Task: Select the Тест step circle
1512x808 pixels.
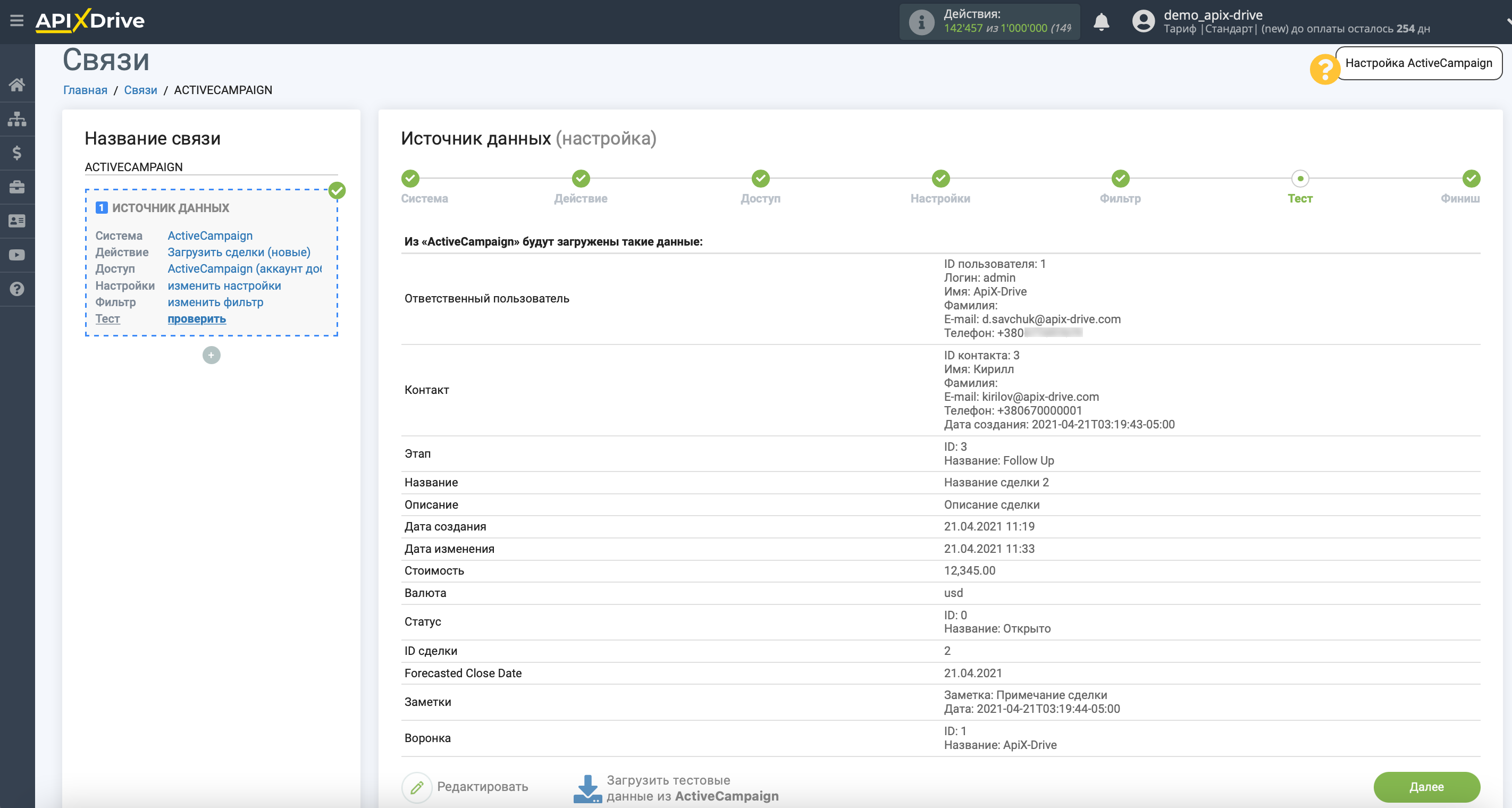Action: click(1300, 178)
